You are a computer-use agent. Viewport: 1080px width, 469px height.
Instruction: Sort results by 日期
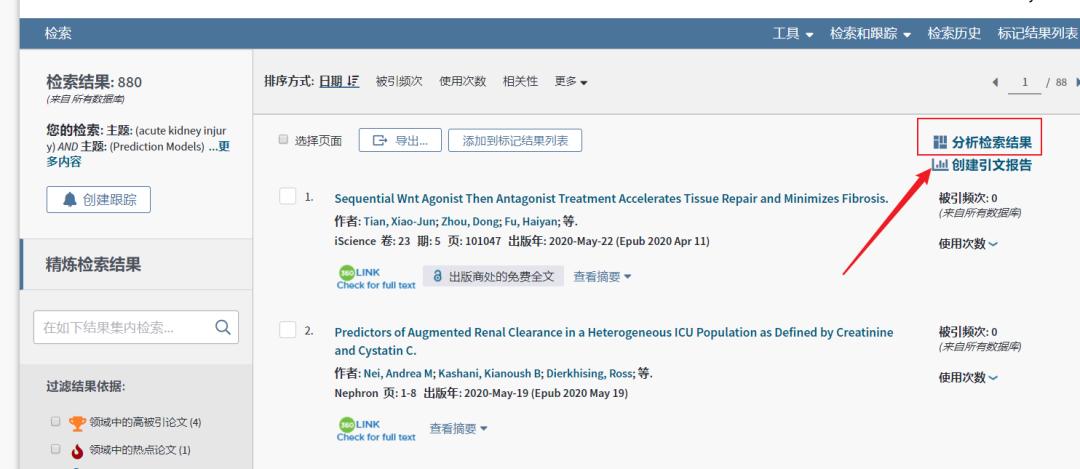339,81
